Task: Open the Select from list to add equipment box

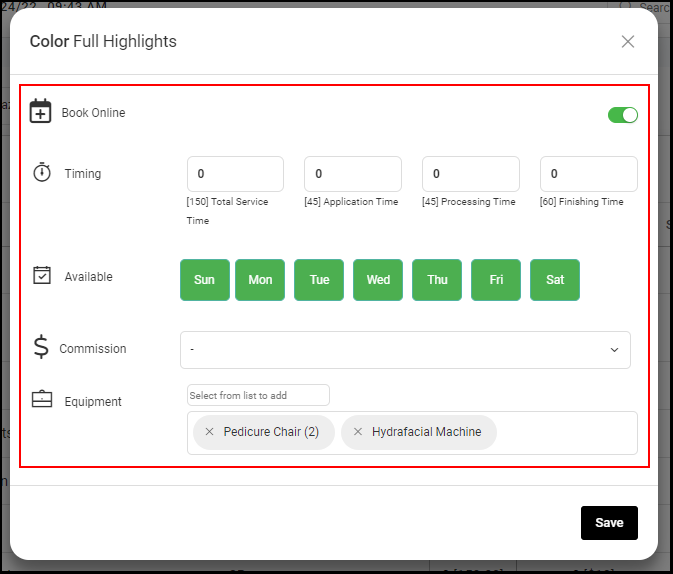Action: coord(258,395)
